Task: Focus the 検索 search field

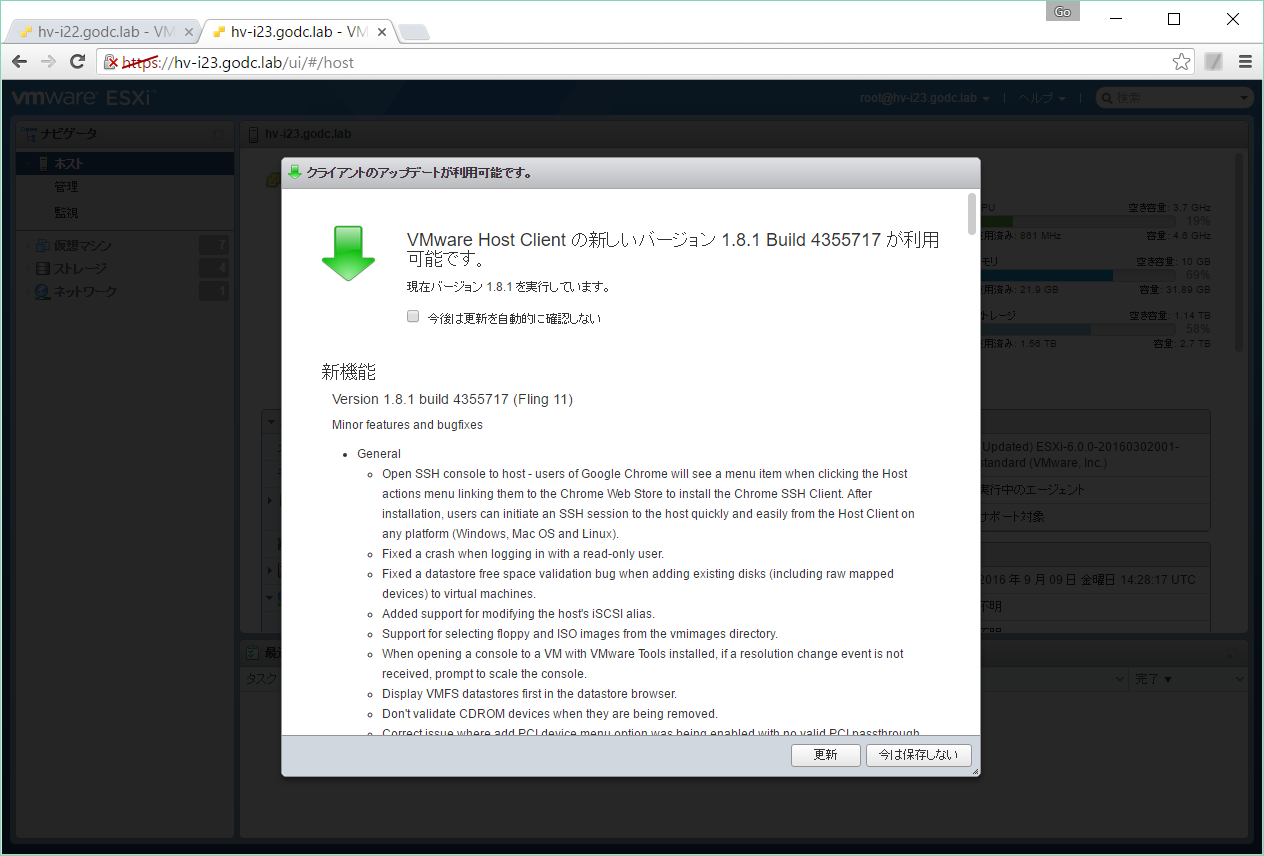Action: click(x=1175, y=98)
